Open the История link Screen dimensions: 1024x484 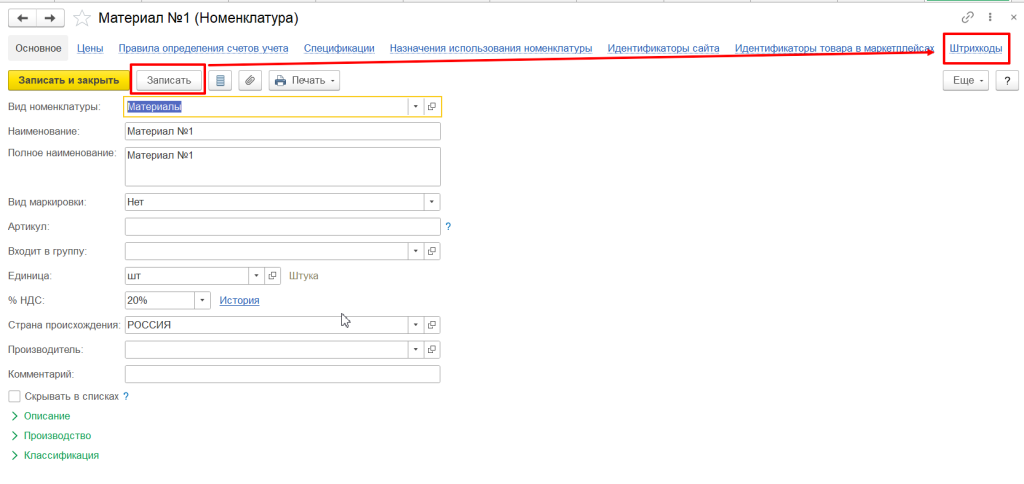pyautogui.click(x=239, y=300)
